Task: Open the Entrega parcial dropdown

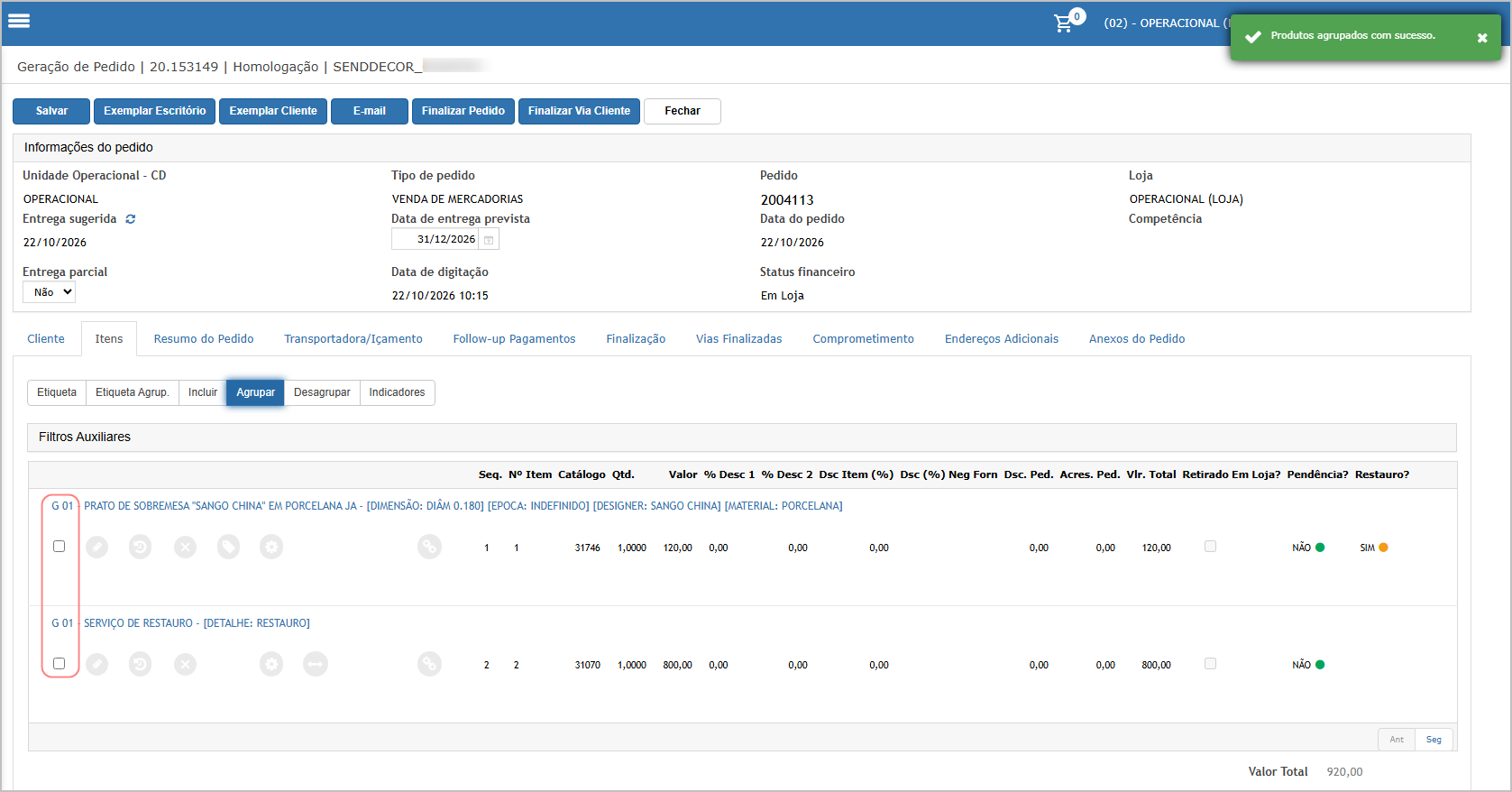Action: click(x=49, y=292)
